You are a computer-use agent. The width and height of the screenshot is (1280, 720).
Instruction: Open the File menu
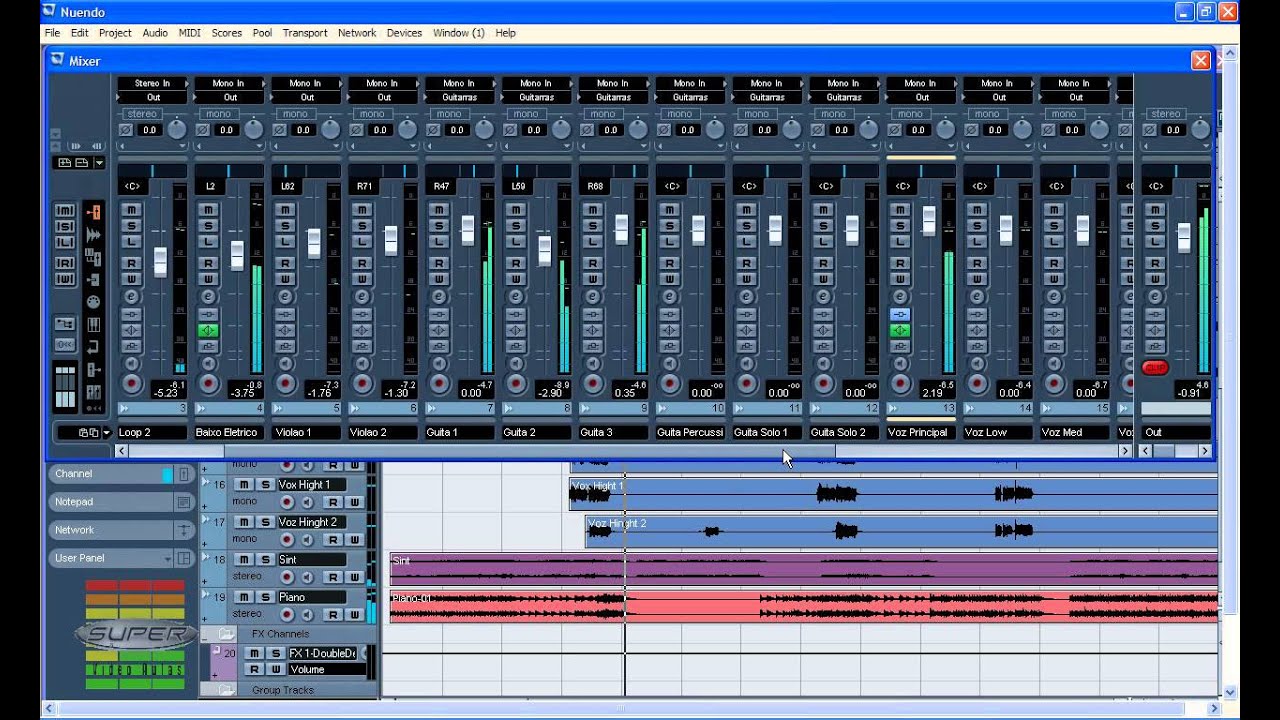point(52,33)
